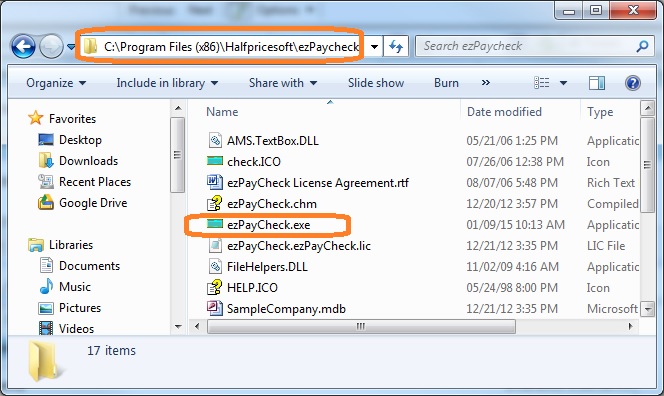The width and height of the screenshot is (664, 396).
Task: Click the Music note icon
Action: (46, 286)
